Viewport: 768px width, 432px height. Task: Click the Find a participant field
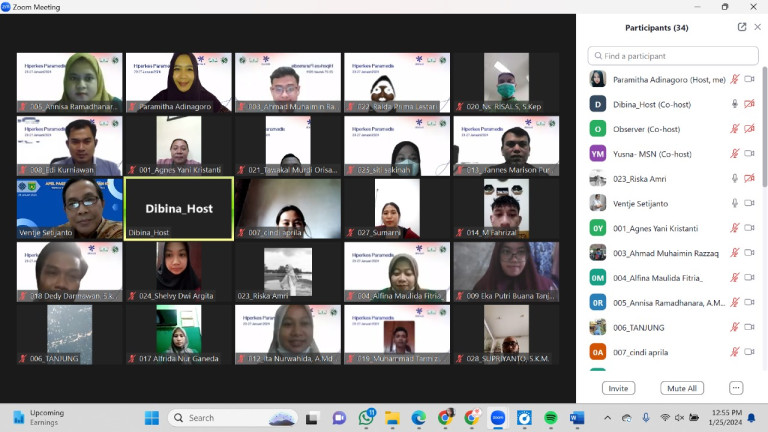(673, 56)
